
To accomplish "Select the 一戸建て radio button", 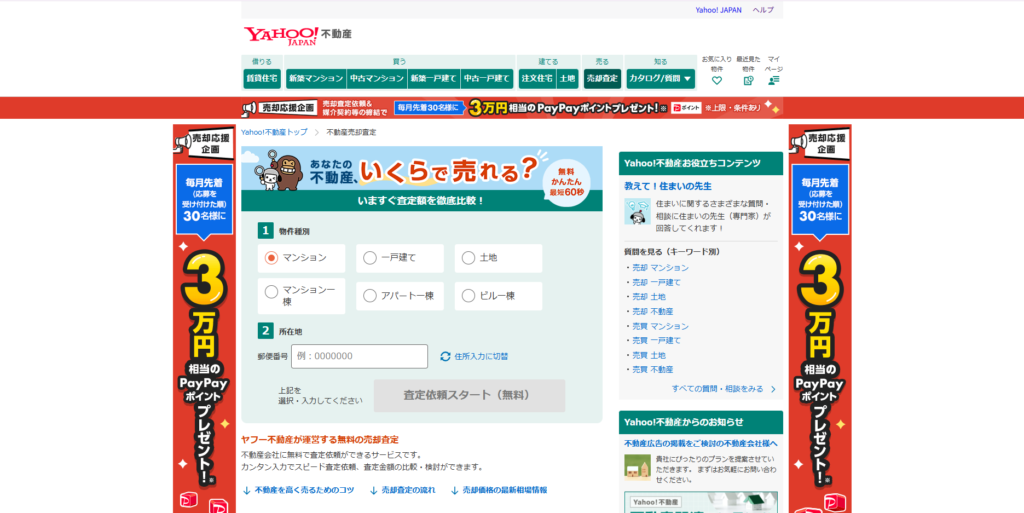I will click(370, 258).
